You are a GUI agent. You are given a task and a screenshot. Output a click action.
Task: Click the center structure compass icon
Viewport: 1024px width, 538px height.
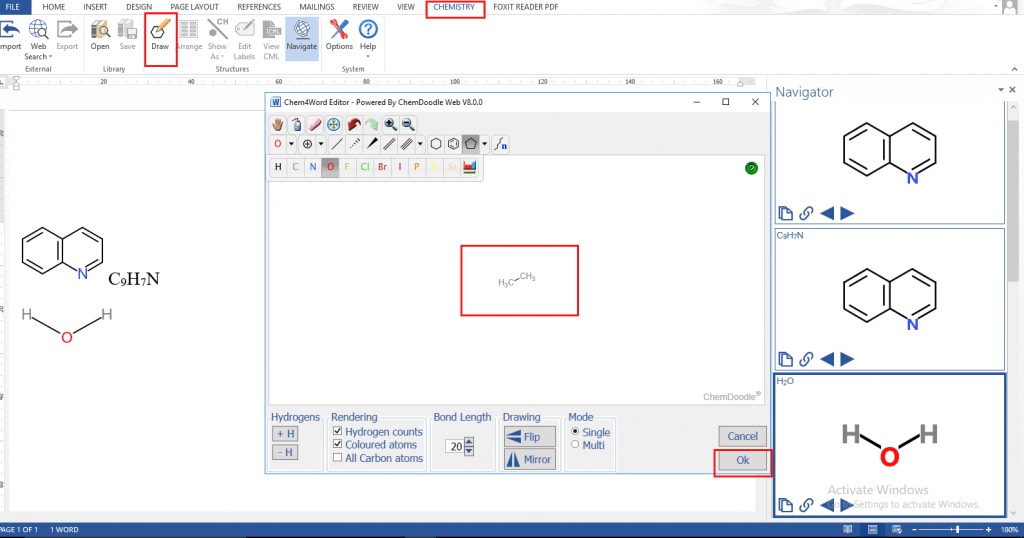pos(334,124)
